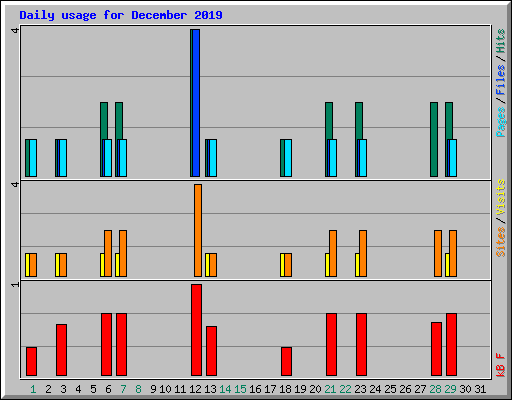Click the green Hits bar for day 28
512x400 pixels.
pyautogui.click(x=434, y=139)
